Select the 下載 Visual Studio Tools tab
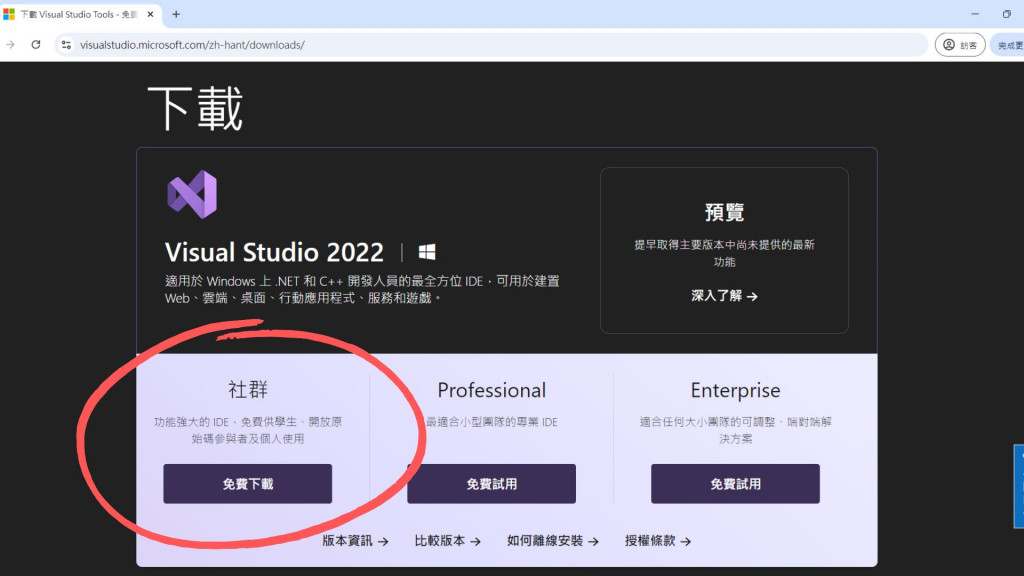The image size is (1024, 576). pos(78,14)
